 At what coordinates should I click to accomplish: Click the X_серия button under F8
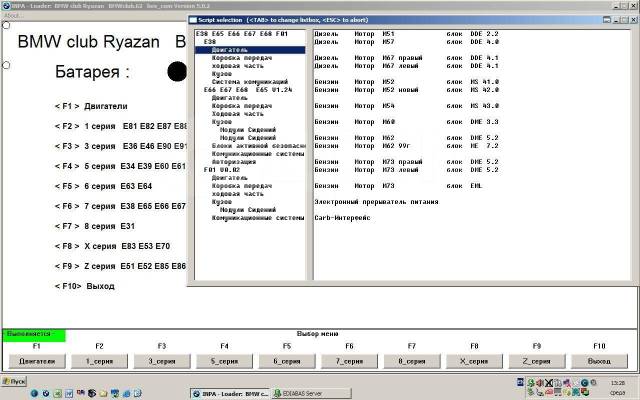(x=474, y=361)
